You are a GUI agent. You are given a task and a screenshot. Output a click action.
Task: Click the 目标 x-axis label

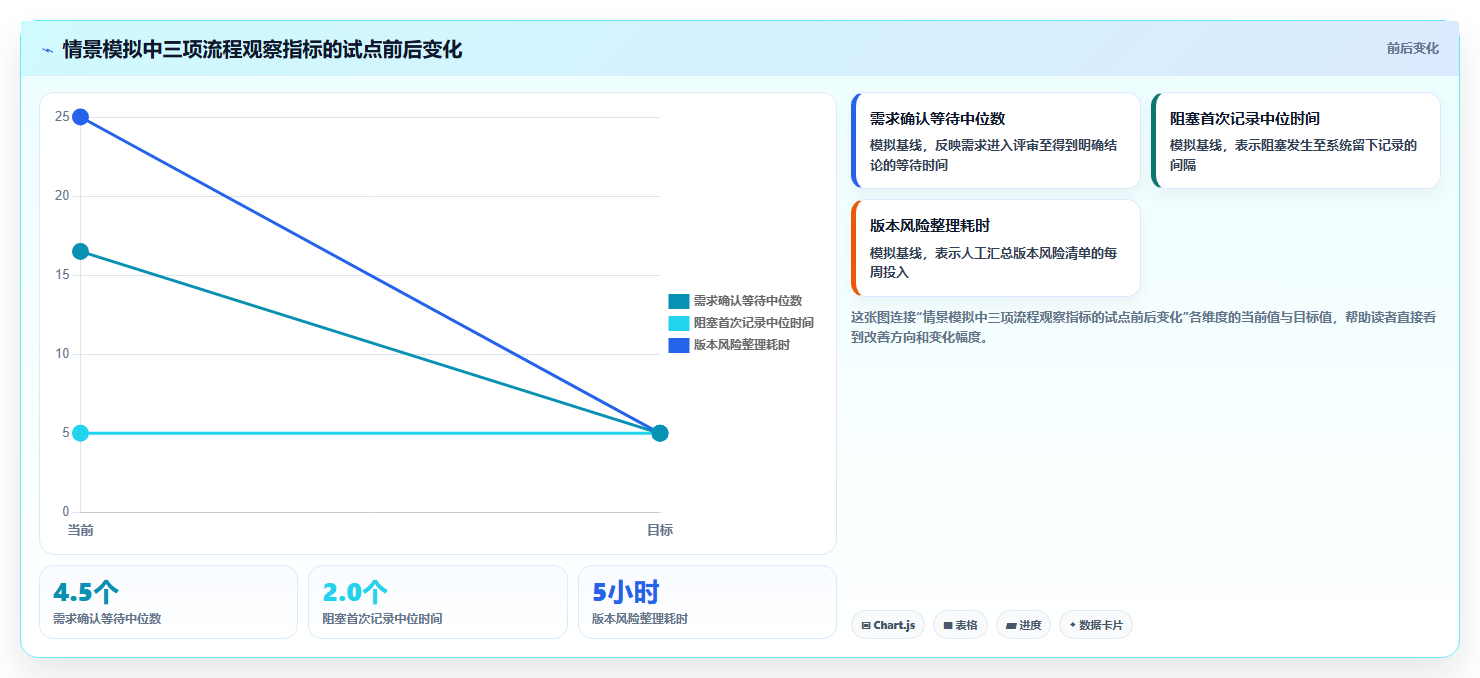[x=660, y=530]
